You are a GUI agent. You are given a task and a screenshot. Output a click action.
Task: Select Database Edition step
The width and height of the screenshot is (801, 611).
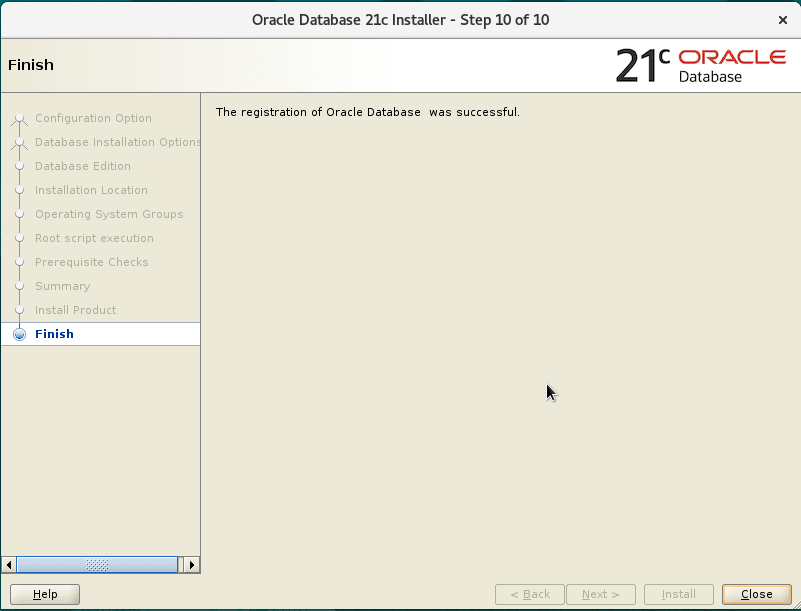[x=83, y=166]
